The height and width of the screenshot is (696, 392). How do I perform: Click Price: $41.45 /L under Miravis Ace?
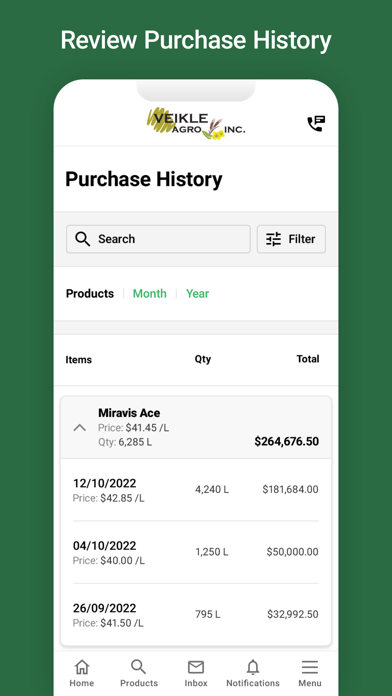(x=134, y=428)
